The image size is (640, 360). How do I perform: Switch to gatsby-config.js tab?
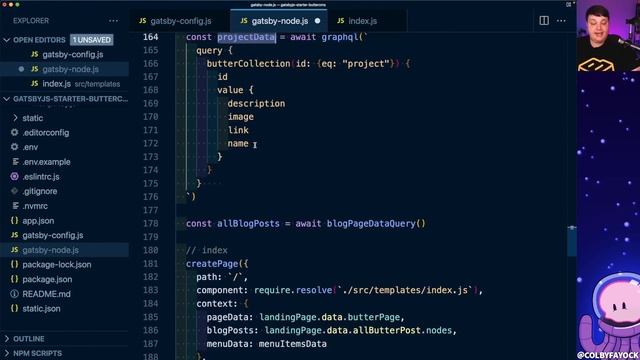(180, 21)
